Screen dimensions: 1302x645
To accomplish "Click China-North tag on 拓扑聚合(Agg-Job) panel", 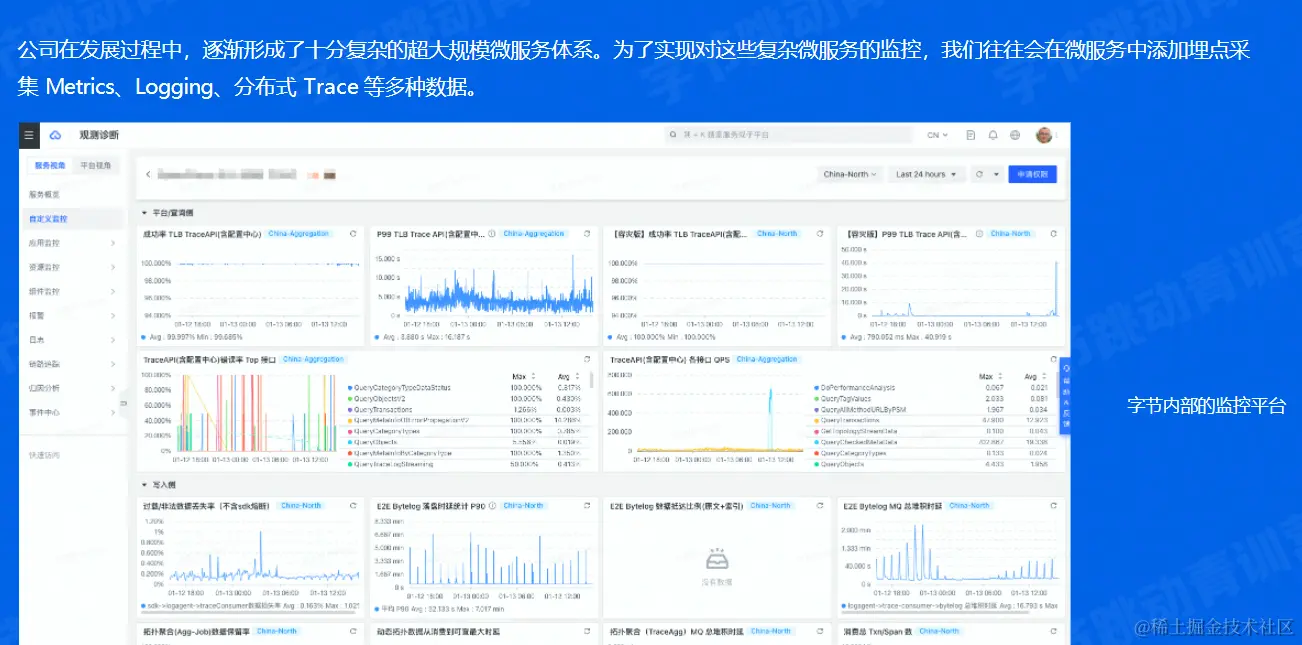I will click(x=277, y=631).
